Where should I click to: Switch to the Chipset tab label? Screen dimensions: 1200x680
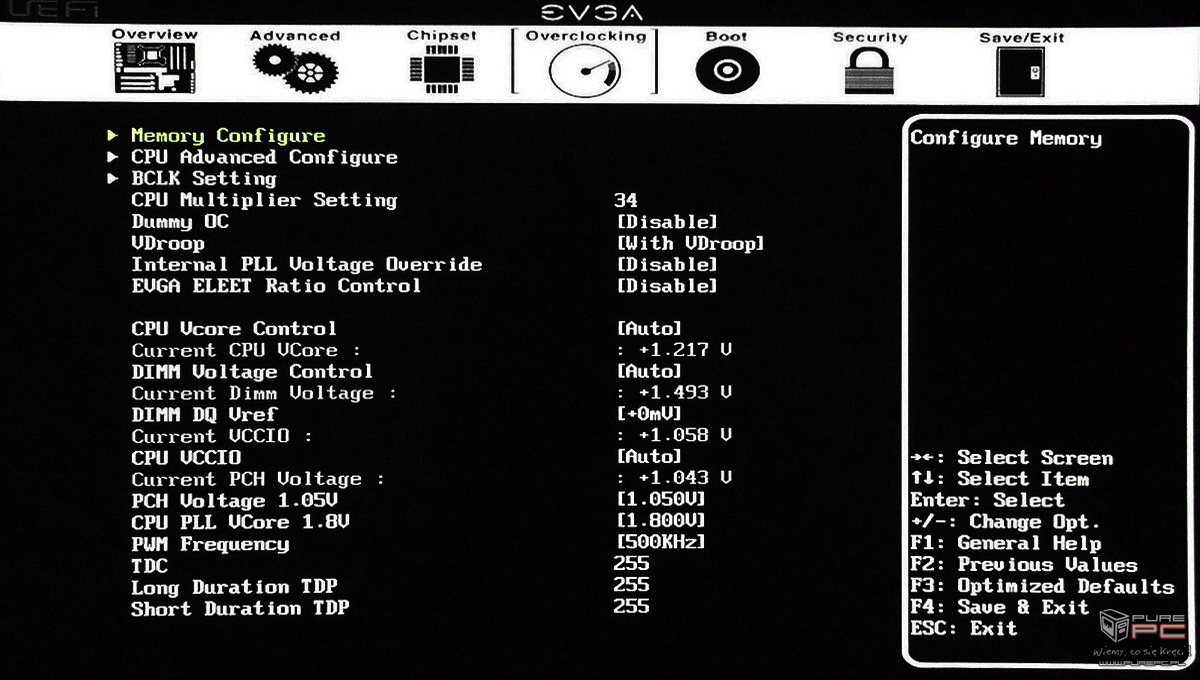pyautogui.click(x=441, y=35)
